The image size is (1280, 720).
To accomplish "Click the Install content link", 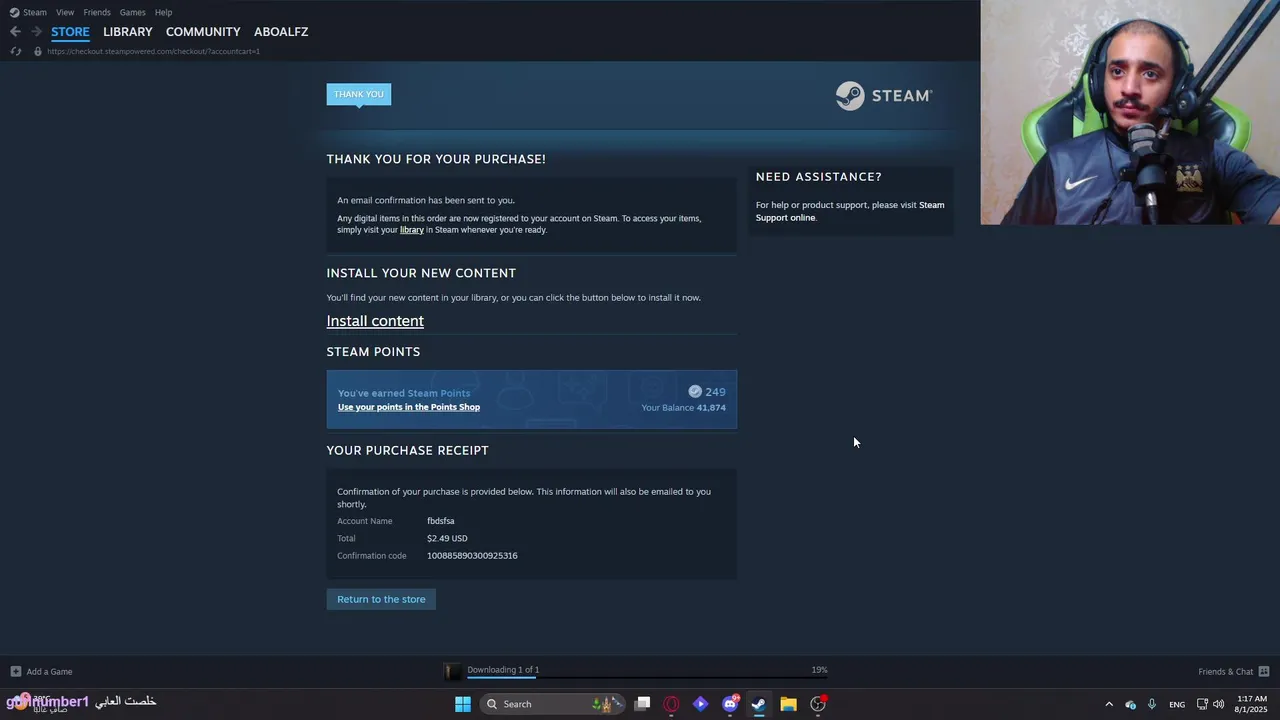I will (x=375, y=321).
